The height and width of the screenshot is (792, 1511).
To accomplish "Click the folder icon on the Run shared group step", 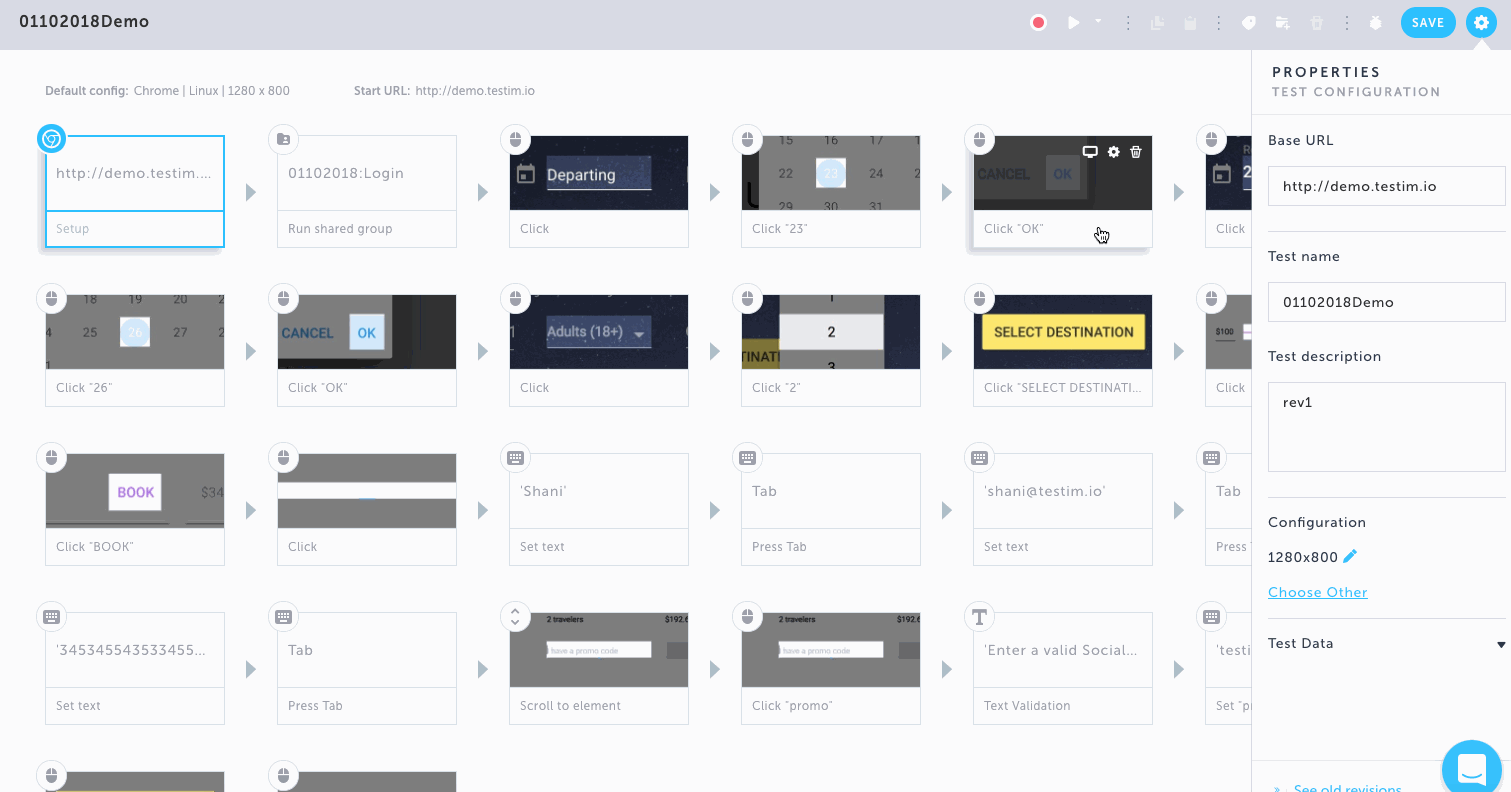I will click(x=283, y=139).
